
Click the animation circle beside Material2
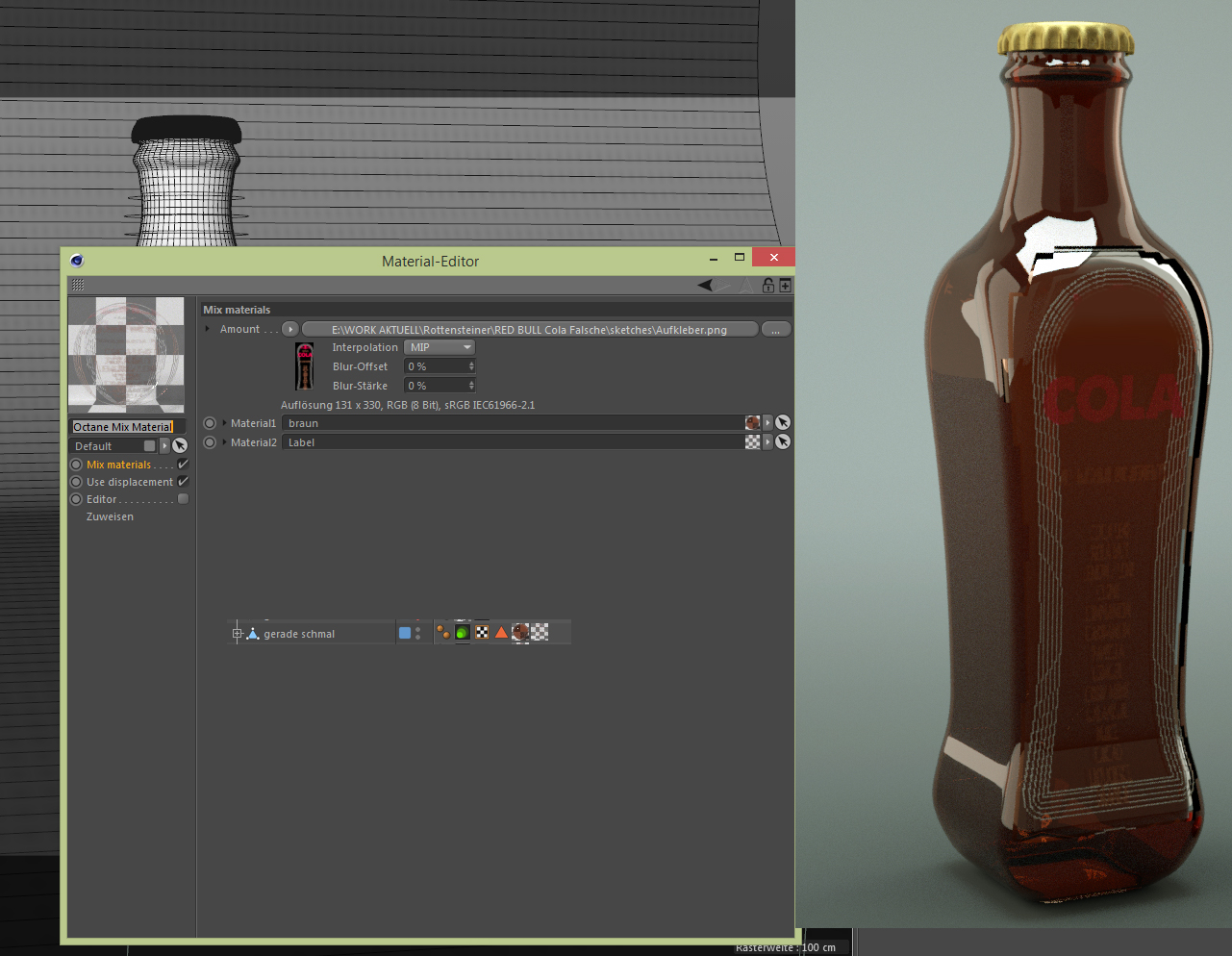pos(210,442)
